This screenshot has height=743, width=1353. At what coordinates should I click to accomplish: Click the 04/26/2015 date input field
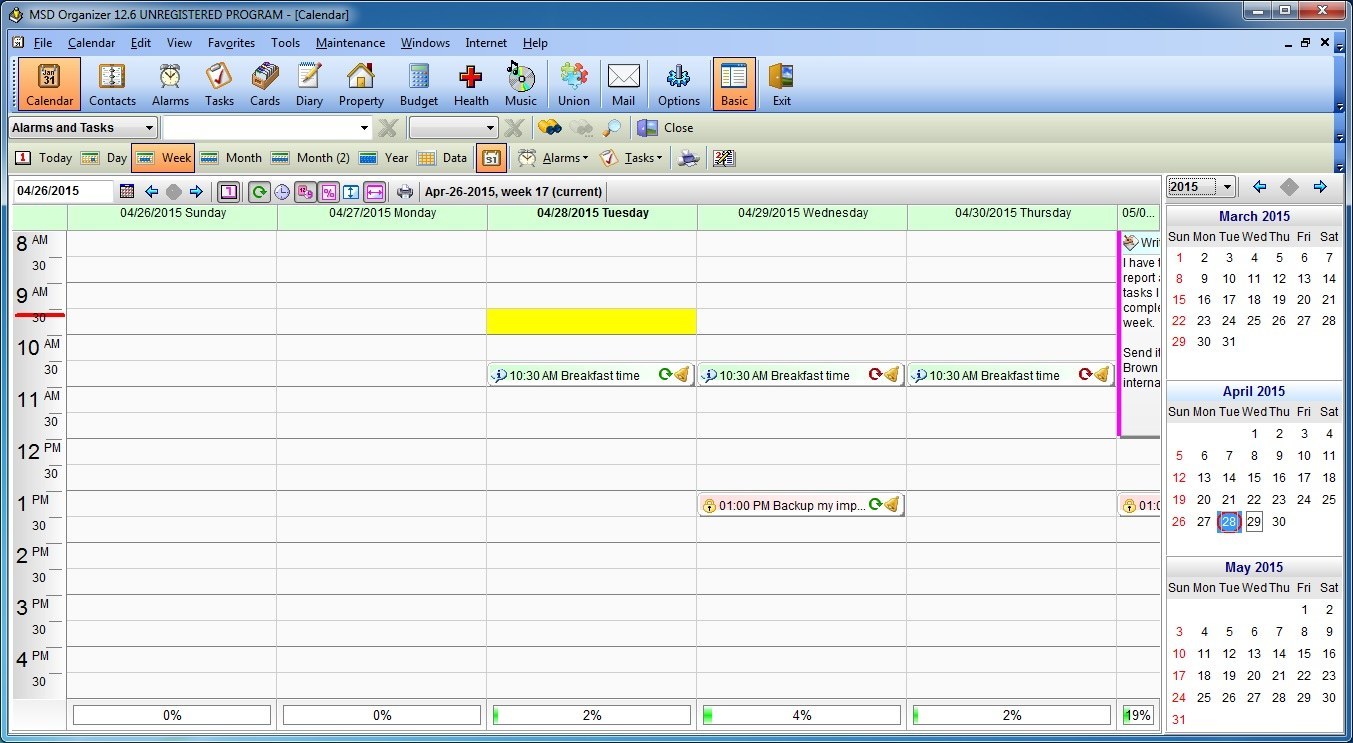pyautogui.click(x=63, y=191)
